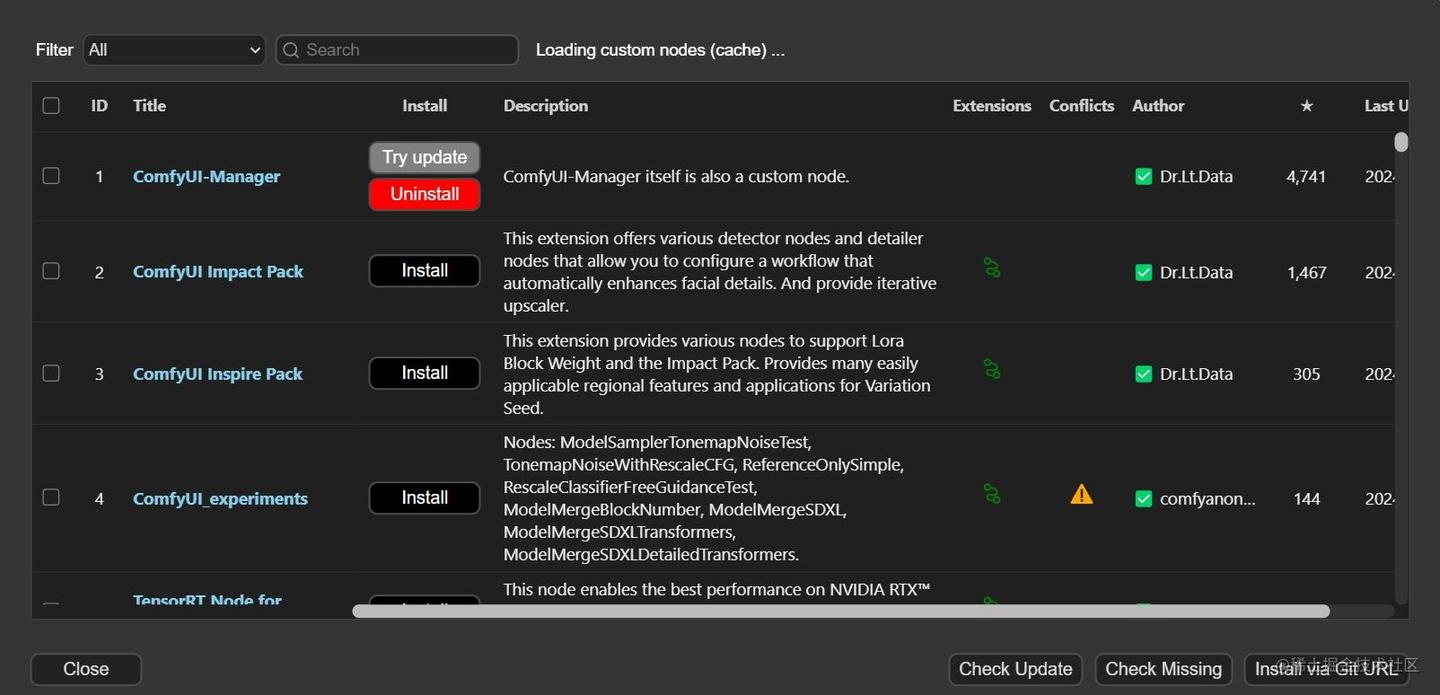Image resolution: width=1440 pixels, height=695 pixels.
Task: Click extensions icon for ComfyUI_experiments row
Action: pyautogui.click(x=991, y=494)
